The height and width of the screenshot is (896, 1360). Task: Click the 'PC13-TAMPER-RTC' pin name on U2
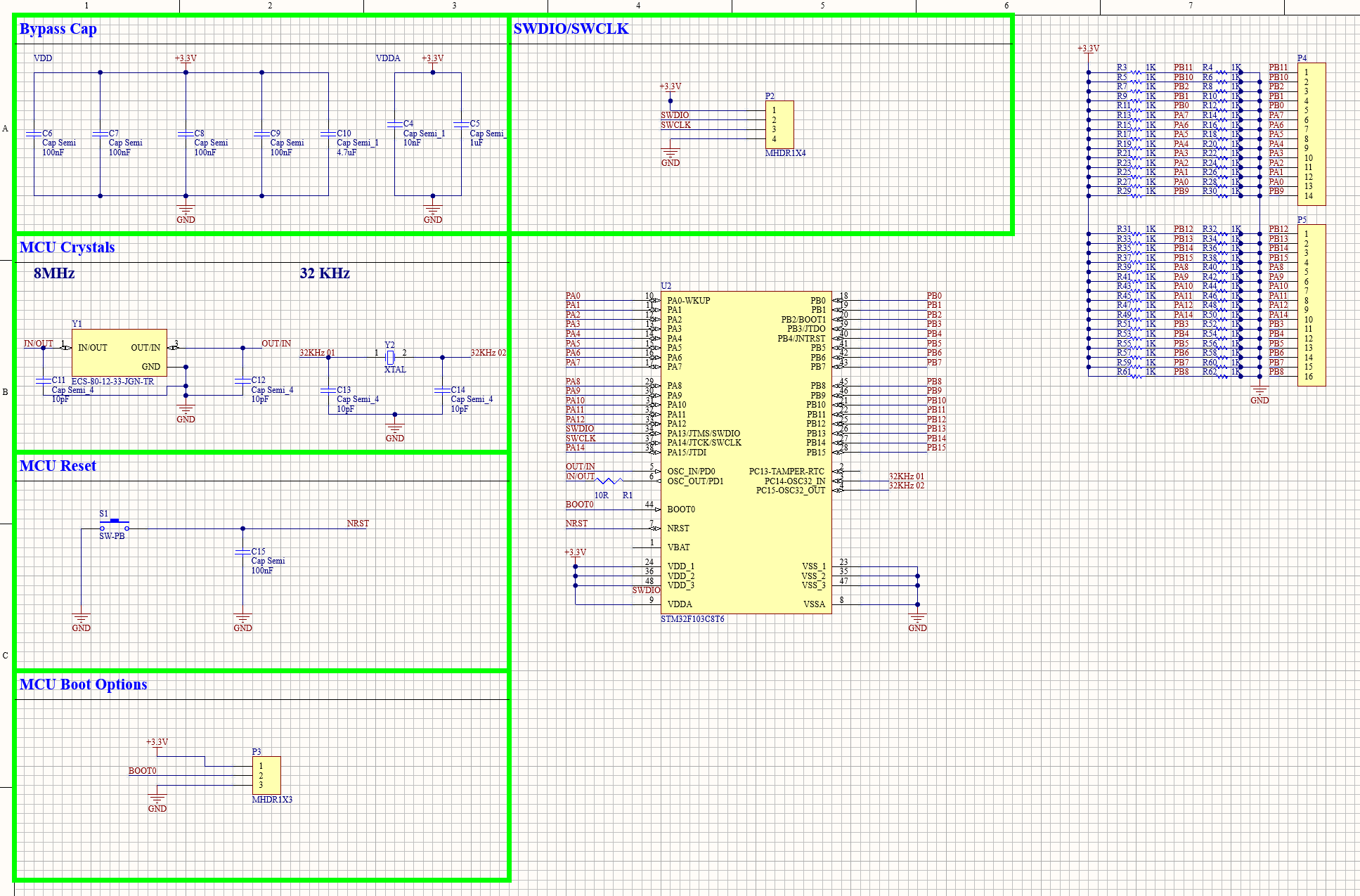[x=786, y=472]
